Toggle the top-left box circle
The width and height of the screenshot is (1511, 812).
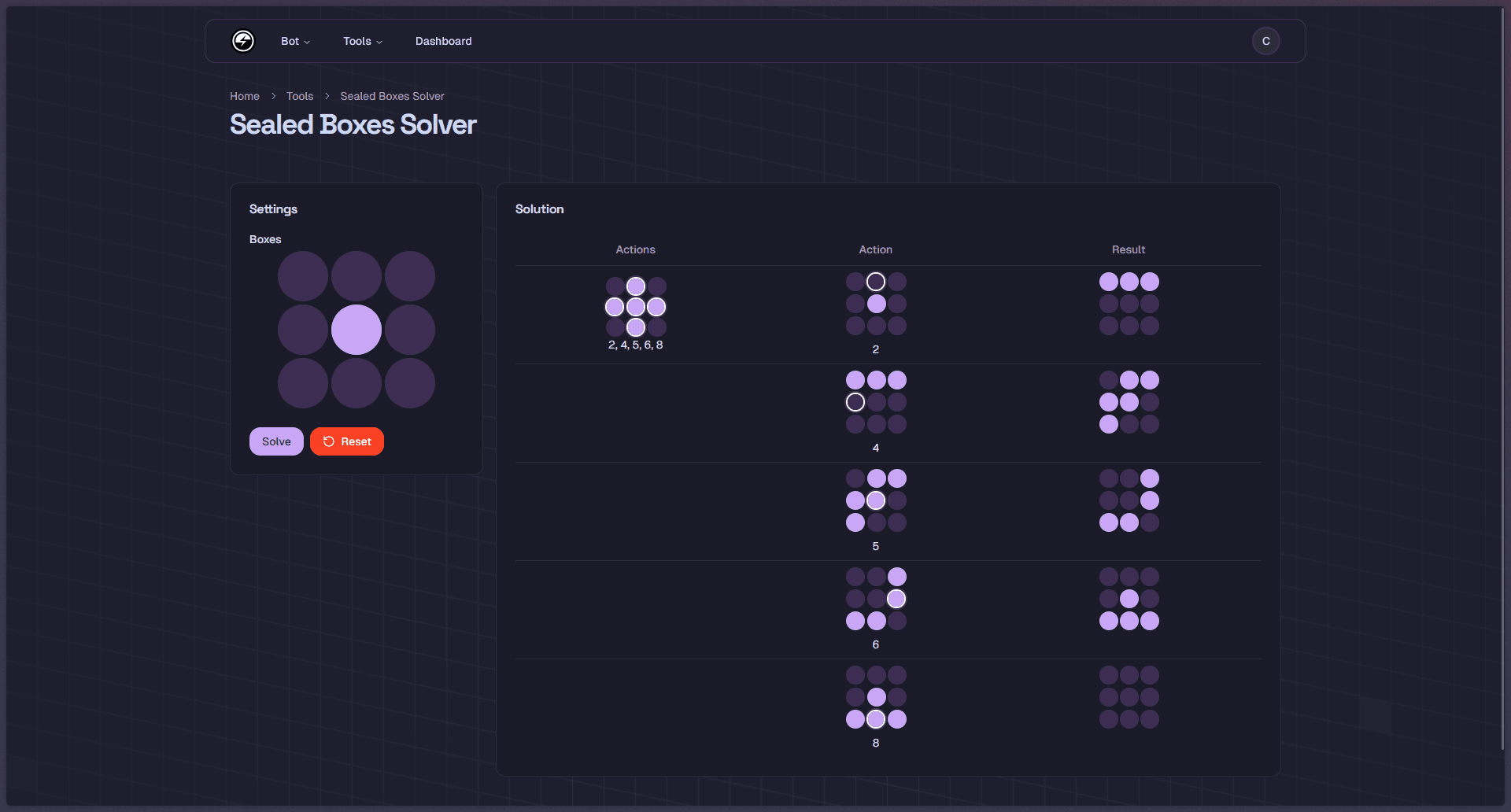(x=302, y=276)
